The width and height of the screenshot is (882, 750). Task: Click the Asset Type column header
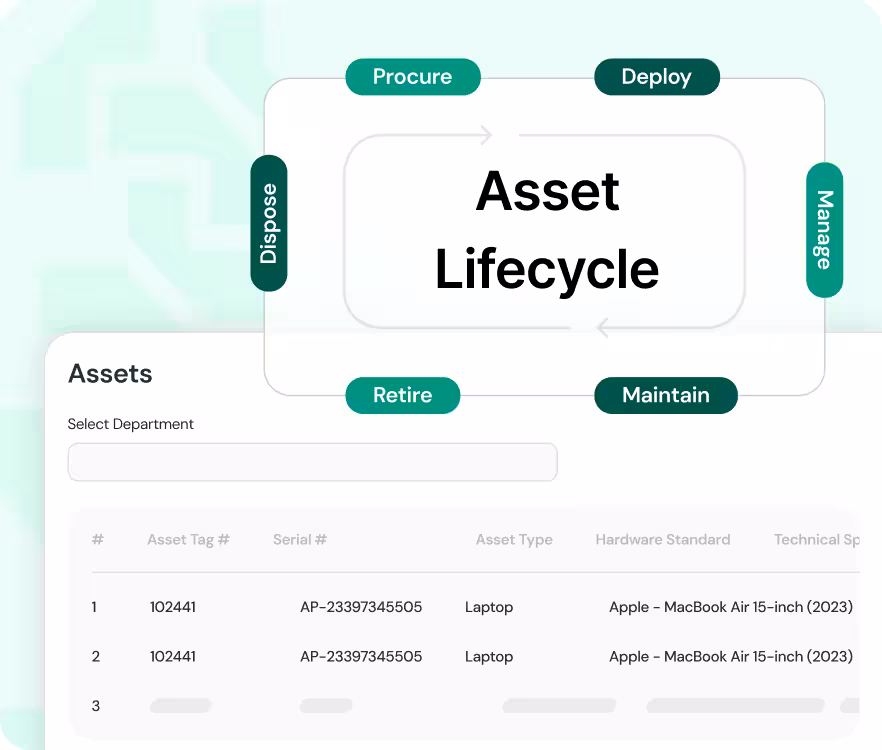[514, 539]
